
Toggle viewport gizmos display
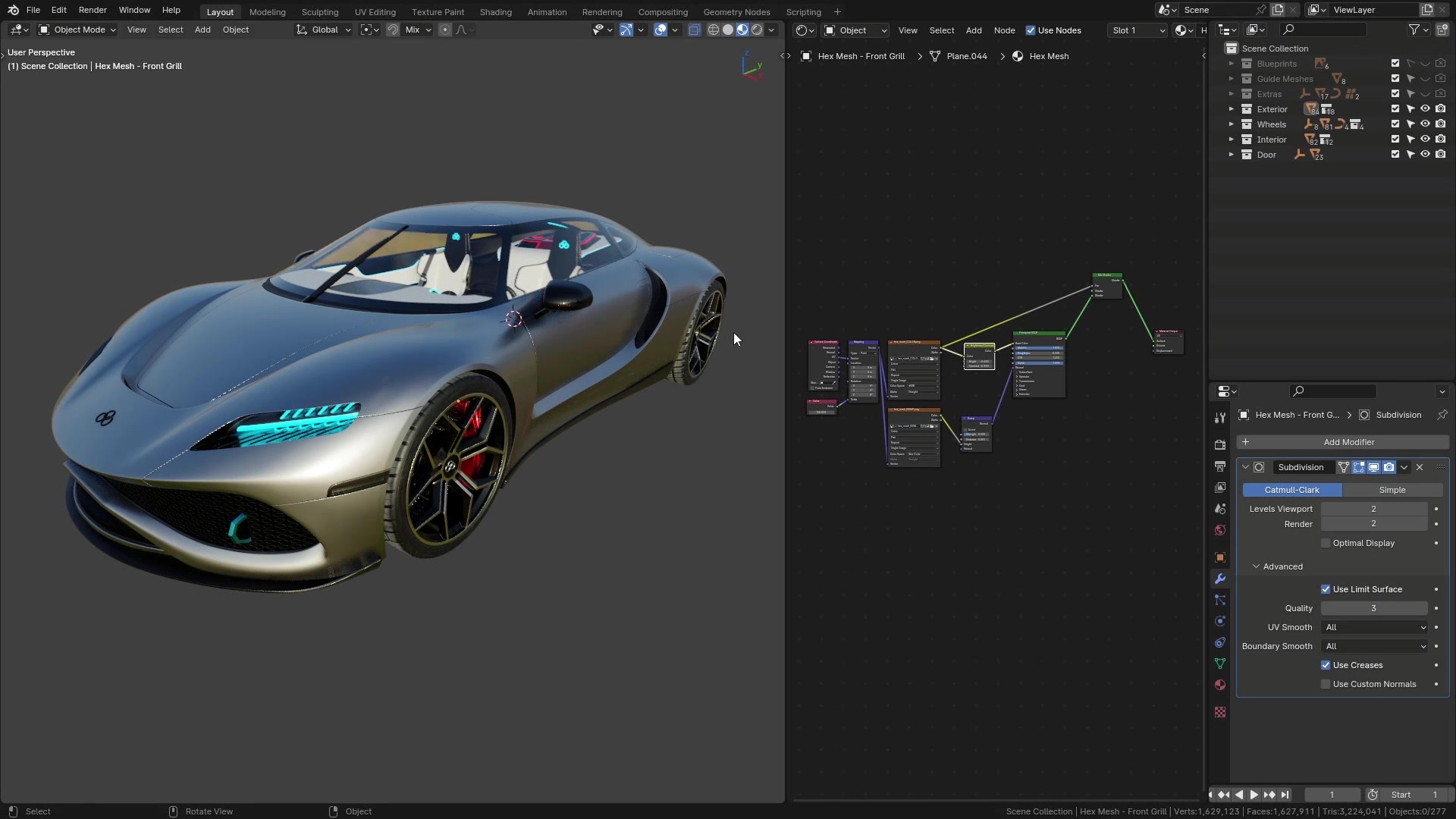point(626,30)
